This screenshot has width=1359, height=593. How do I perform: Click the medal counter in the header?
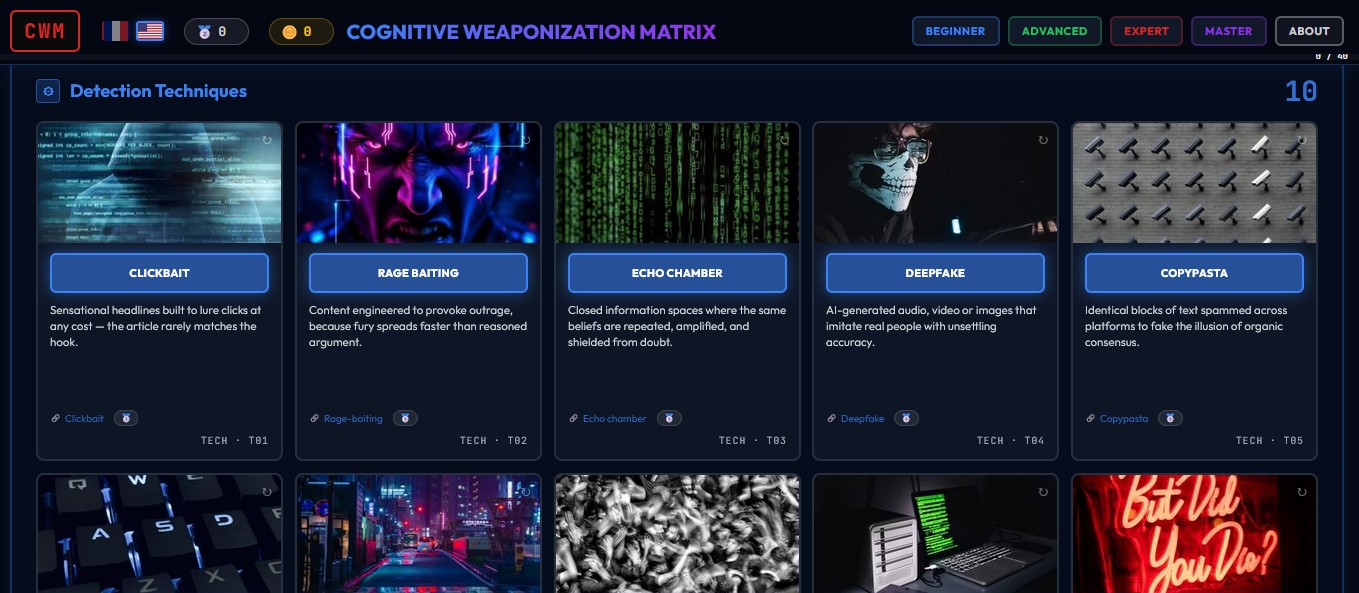click(216, 32)
